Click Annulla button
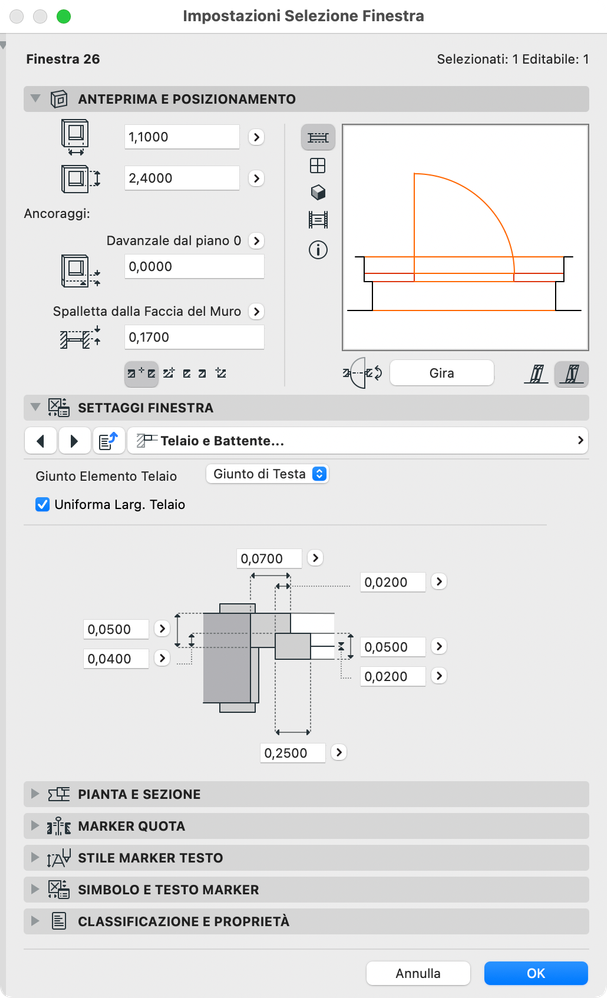607x998 pixels. 418,973
